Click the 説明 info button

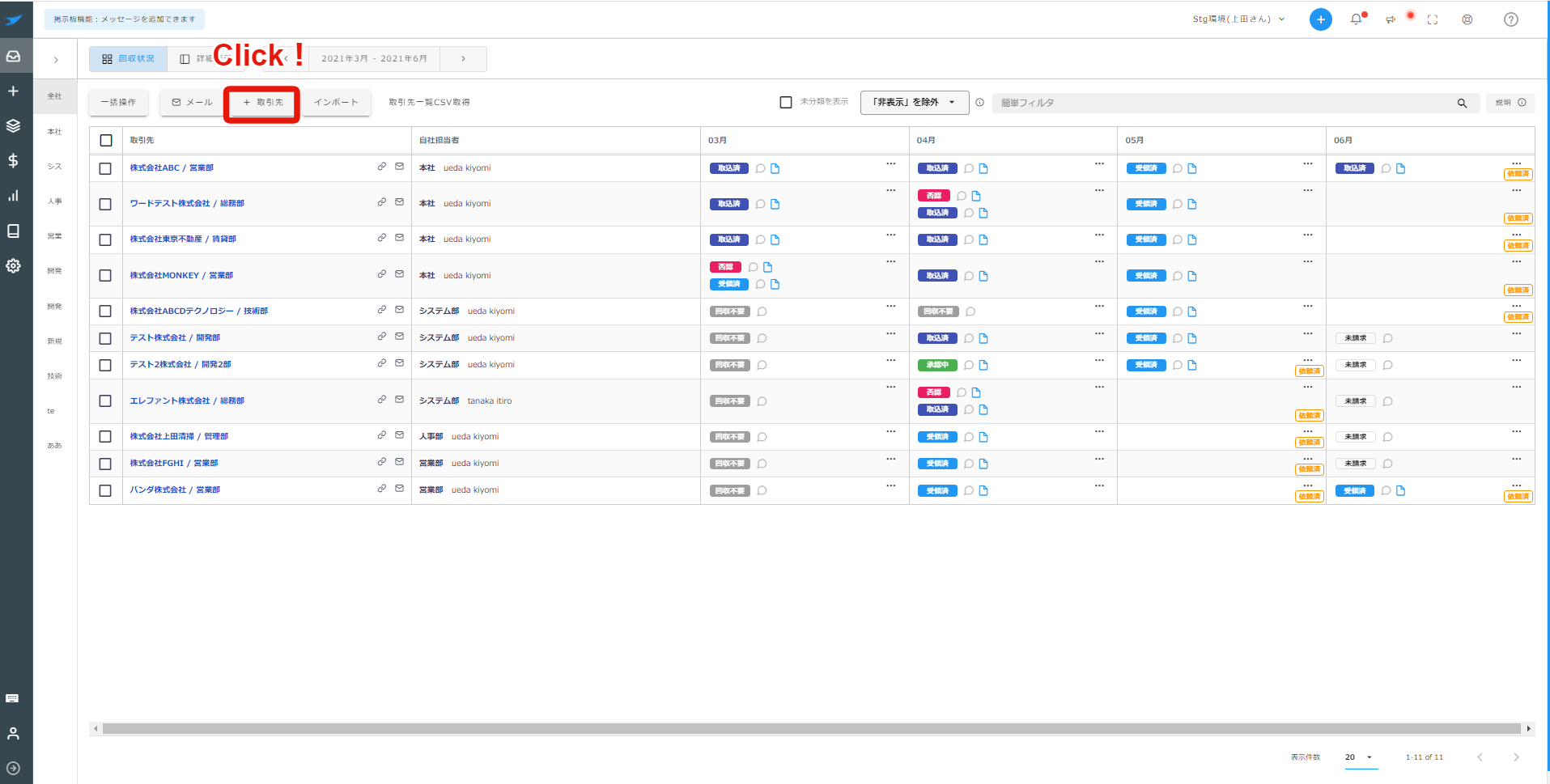(x=1510, y=103)
